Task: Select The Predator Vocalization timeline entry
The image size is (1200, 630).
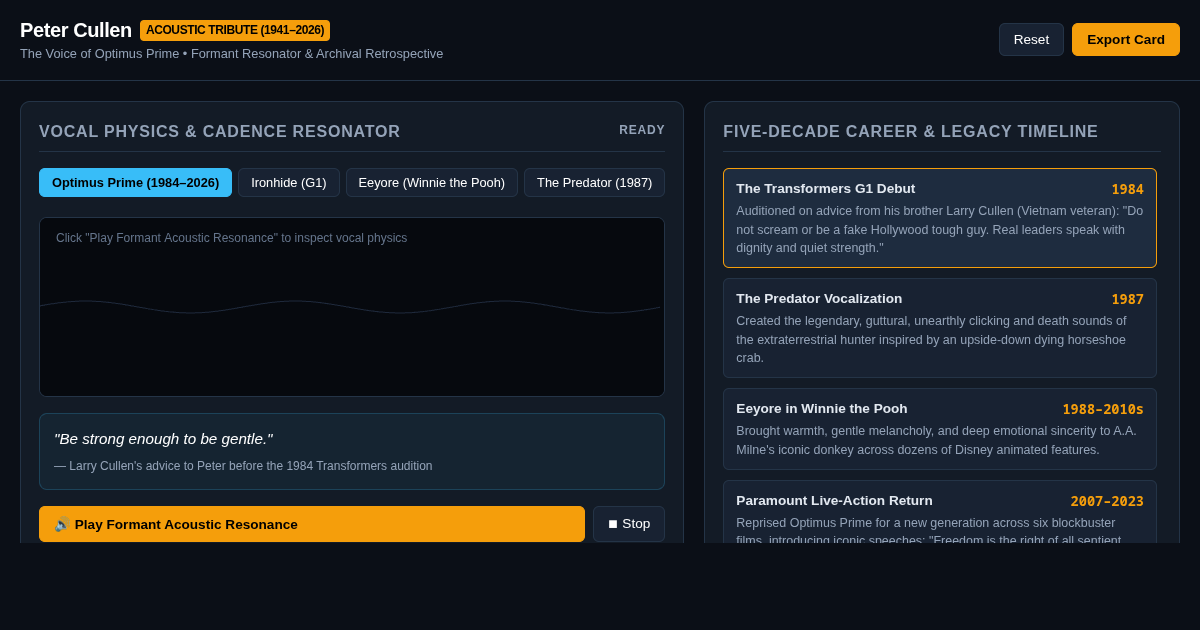Action: (x=940, y=328)
